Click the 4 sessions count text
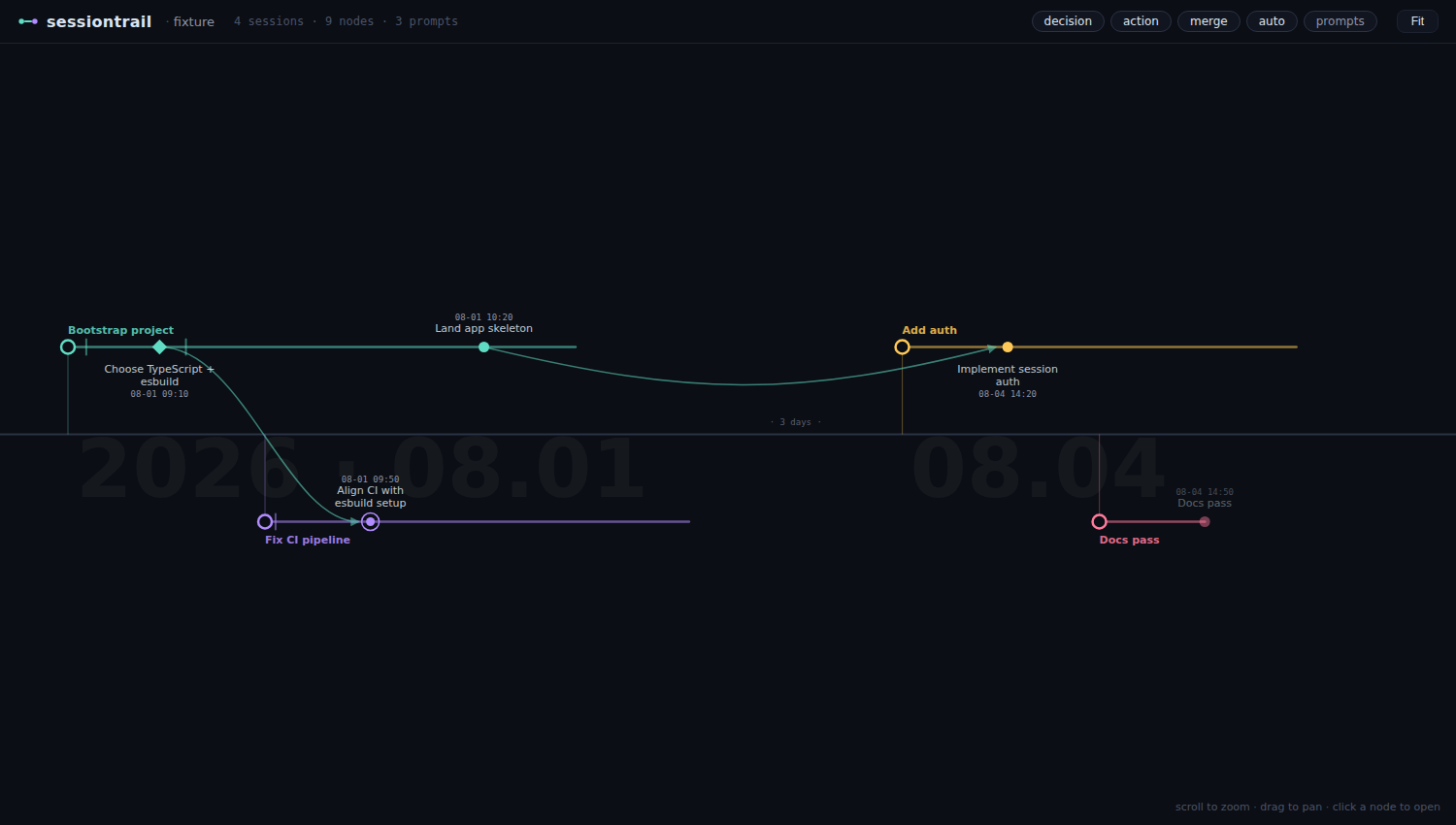 (x=269, y=21)
